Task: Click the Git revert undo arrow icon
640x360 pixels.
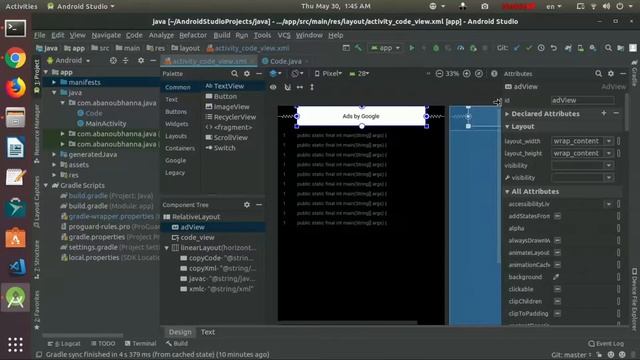Action: (553, 48)
